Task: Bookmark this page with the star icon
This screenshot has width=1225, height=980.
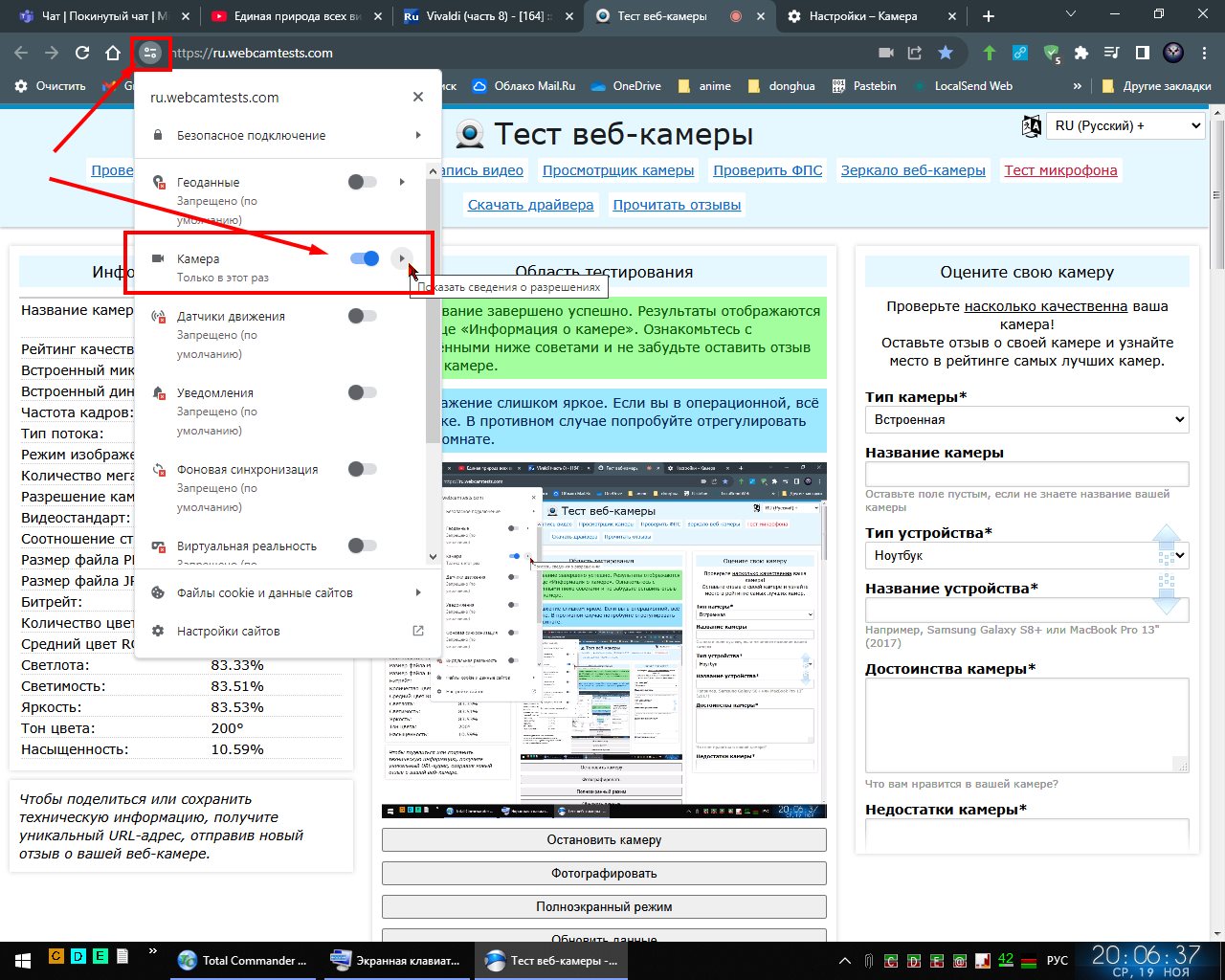Action: point(946,53)
